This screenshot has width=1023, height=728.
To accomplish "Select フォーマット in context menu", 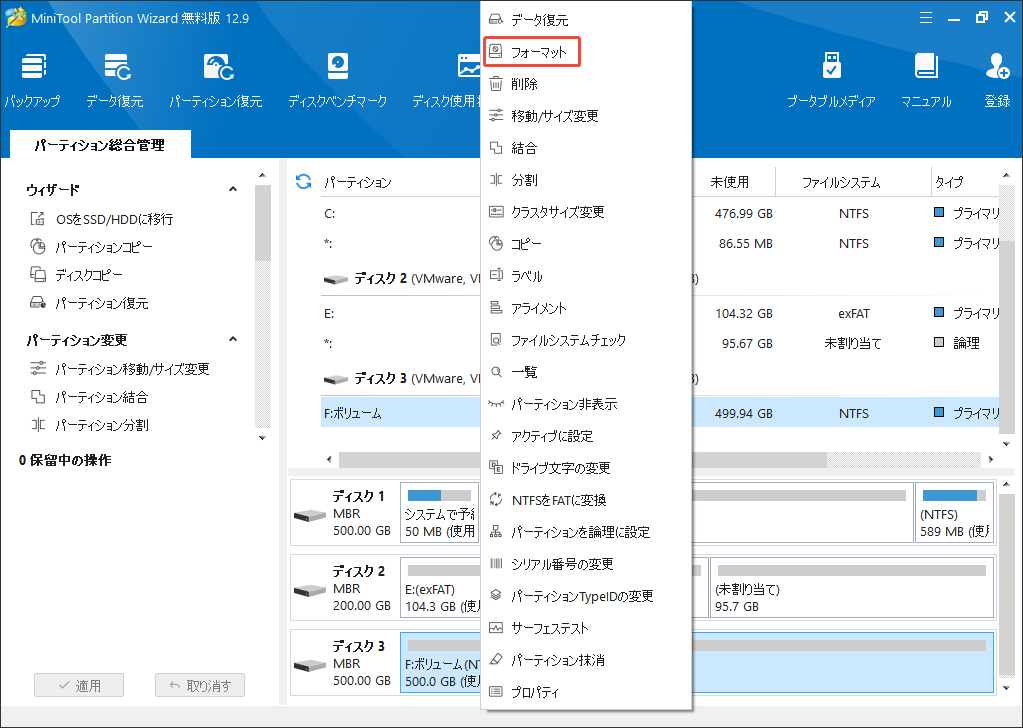I will pos(532,52).
